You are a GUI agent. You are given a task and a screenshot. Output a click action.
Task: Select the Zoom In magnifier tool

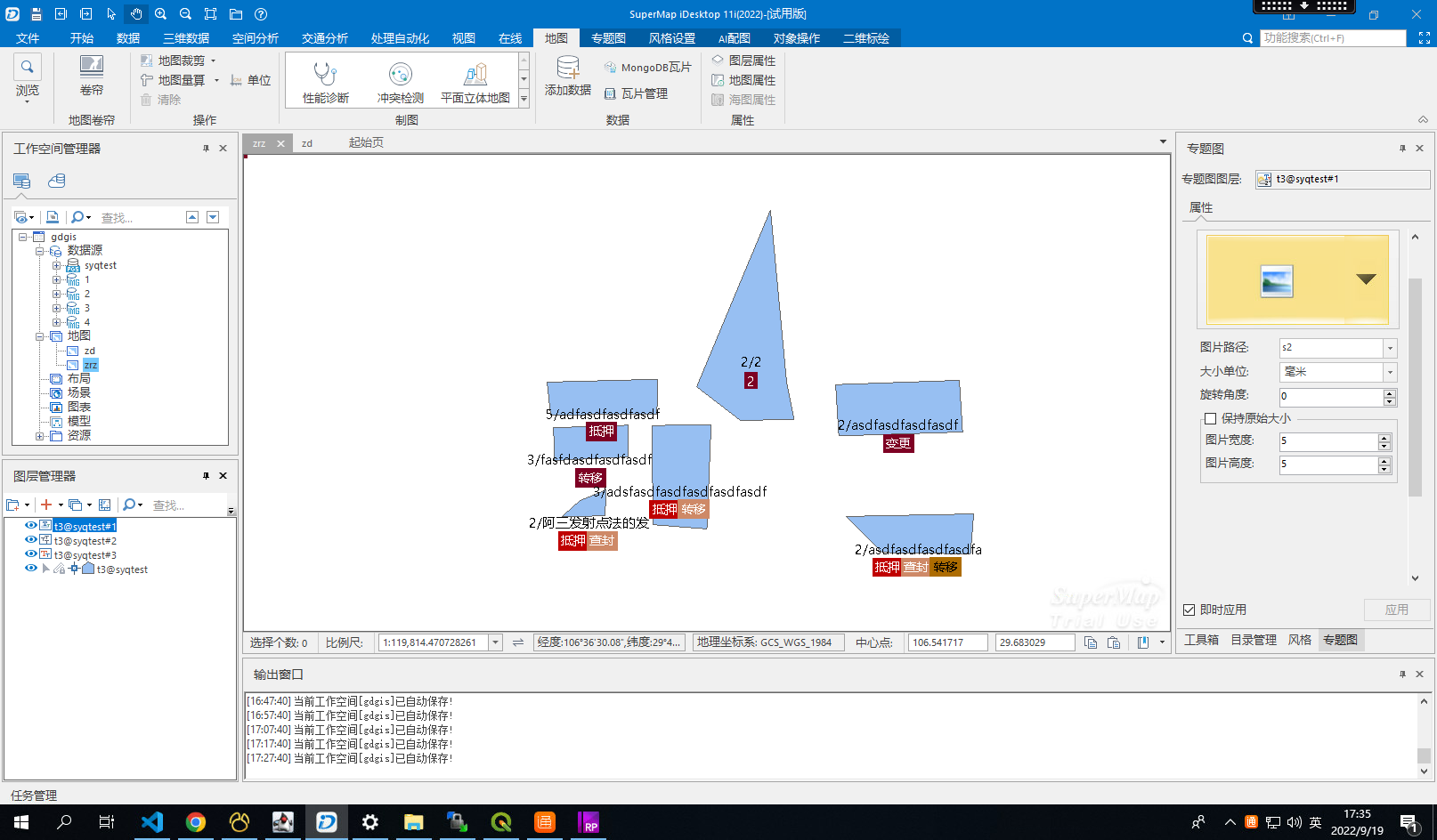coord(161,14)
